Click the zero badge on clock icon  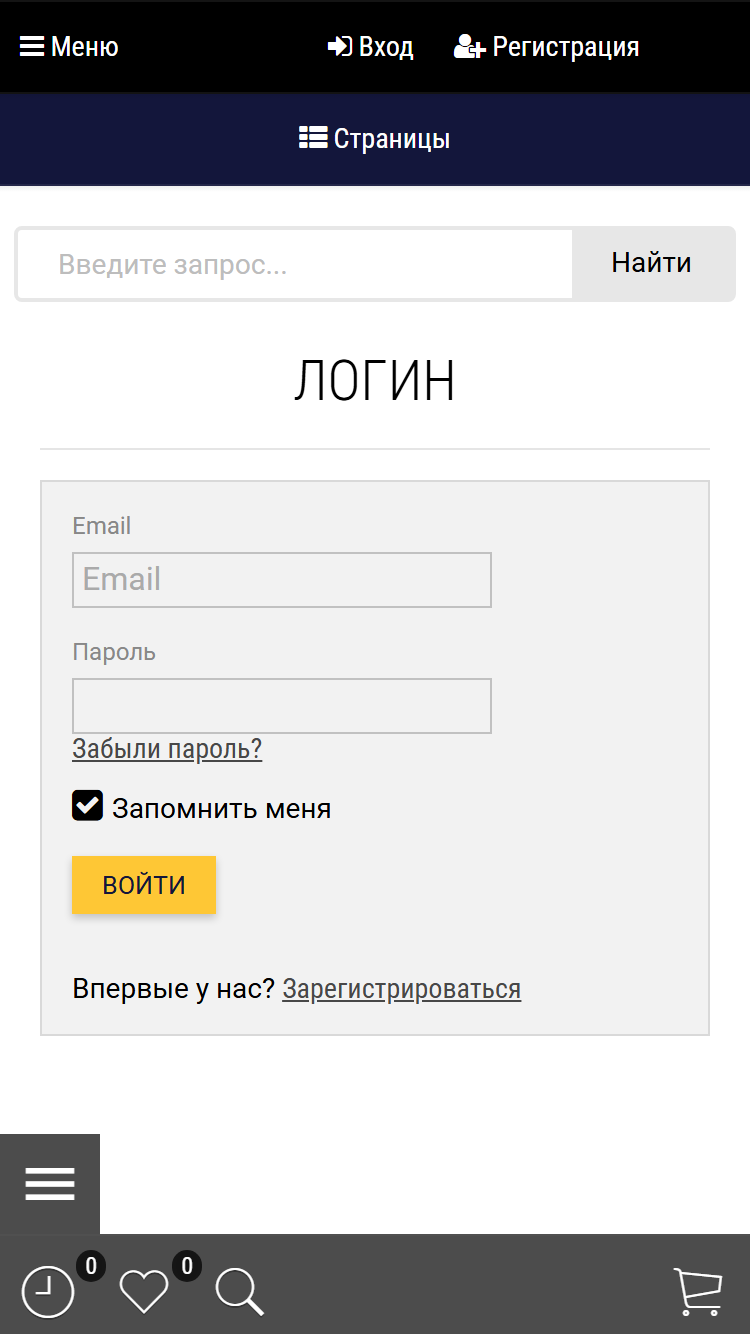coord(91,1266)
